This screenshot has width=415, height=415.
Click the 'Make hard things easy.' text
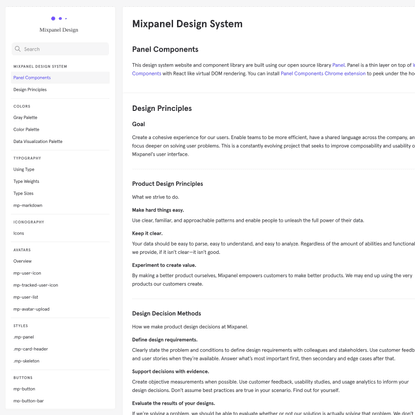(x=158, y=210)
